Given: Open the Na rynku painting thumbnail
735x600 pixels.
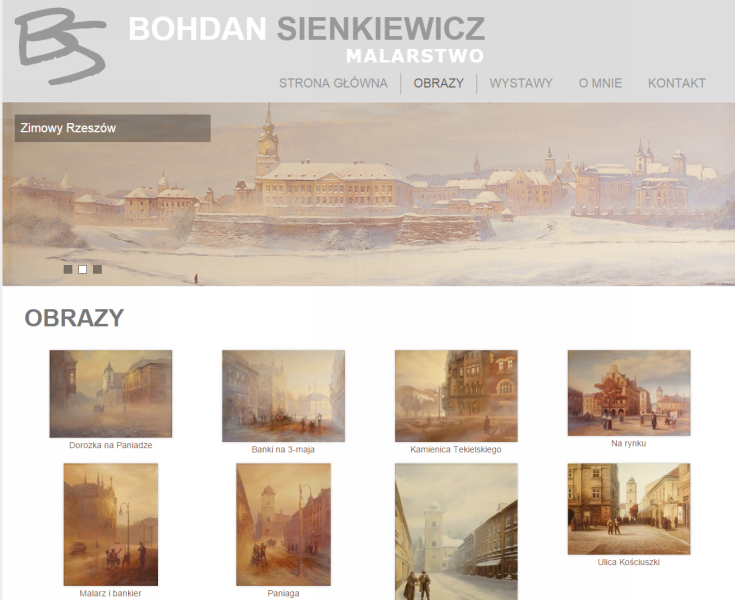Looking at the screenshot, I should coord(629,393).
